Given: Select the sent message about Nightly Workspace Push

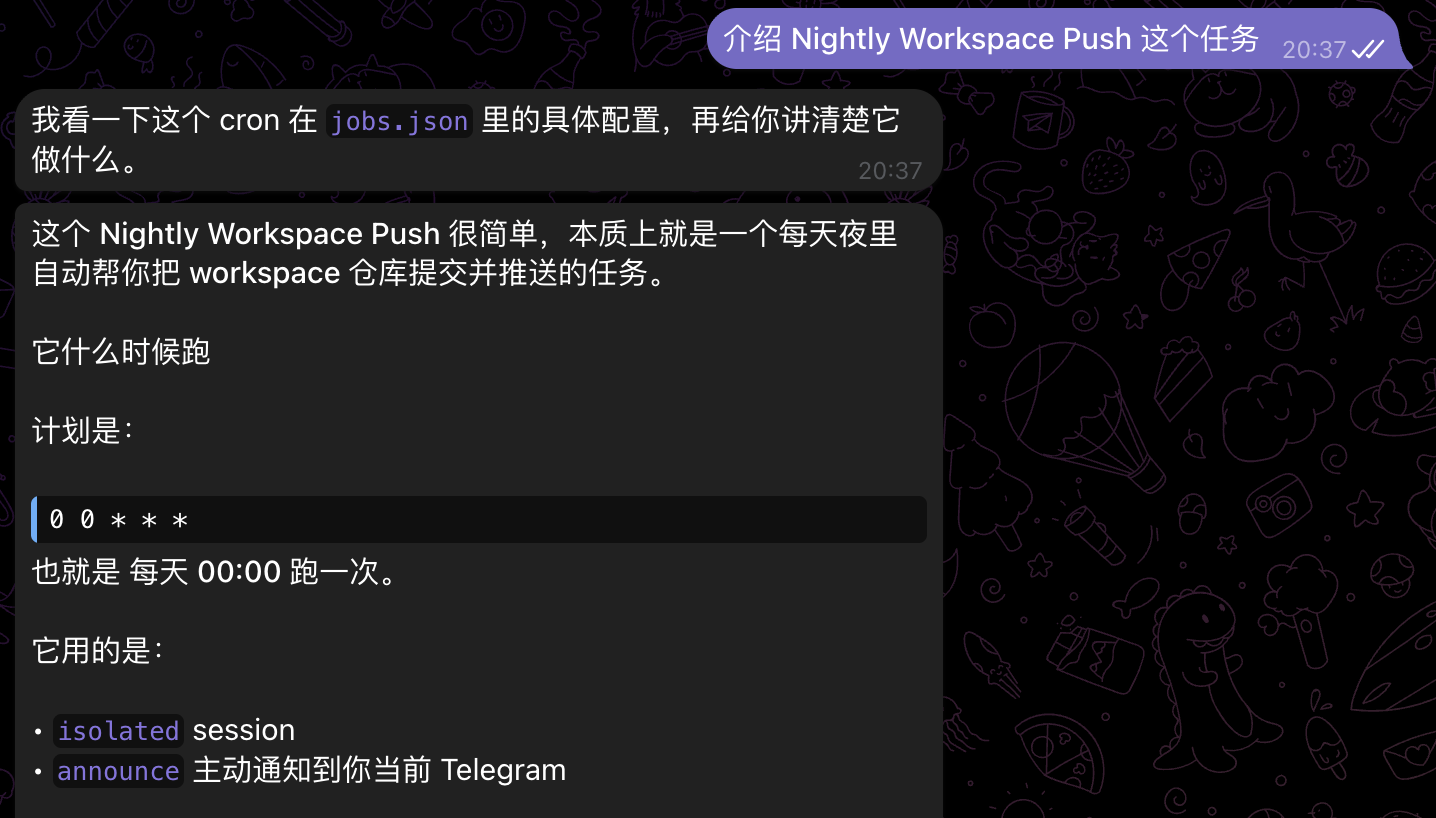Looking at the screenshot, I should pos(1058,39).
